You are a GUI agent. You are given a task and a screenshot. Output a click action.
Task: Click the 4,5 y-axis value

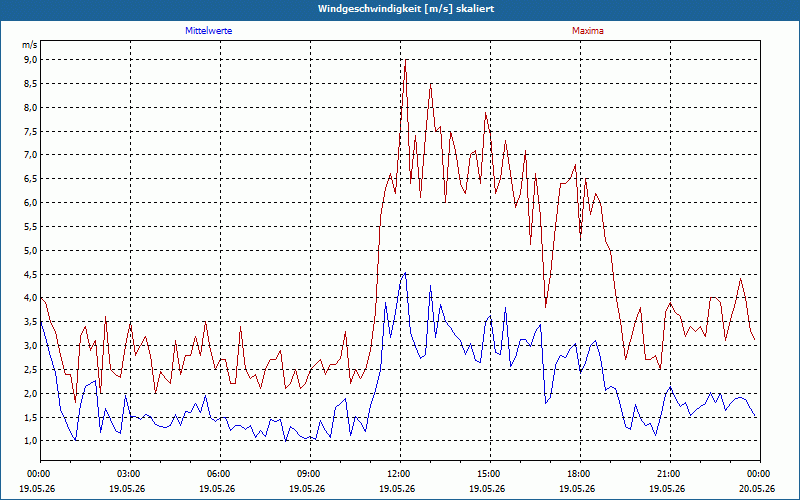31,274
